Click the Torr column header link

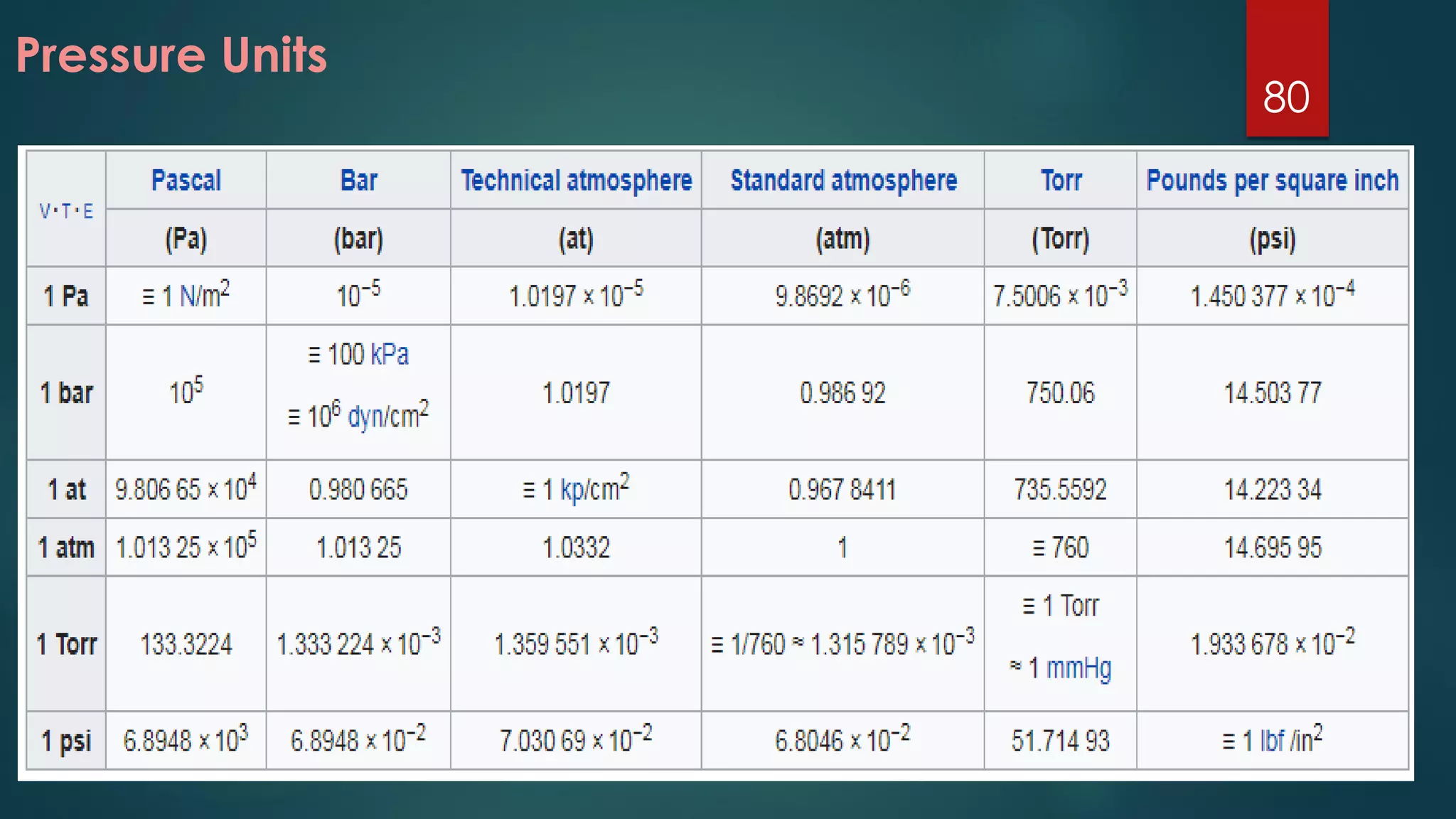click(x=1061, y=180)
